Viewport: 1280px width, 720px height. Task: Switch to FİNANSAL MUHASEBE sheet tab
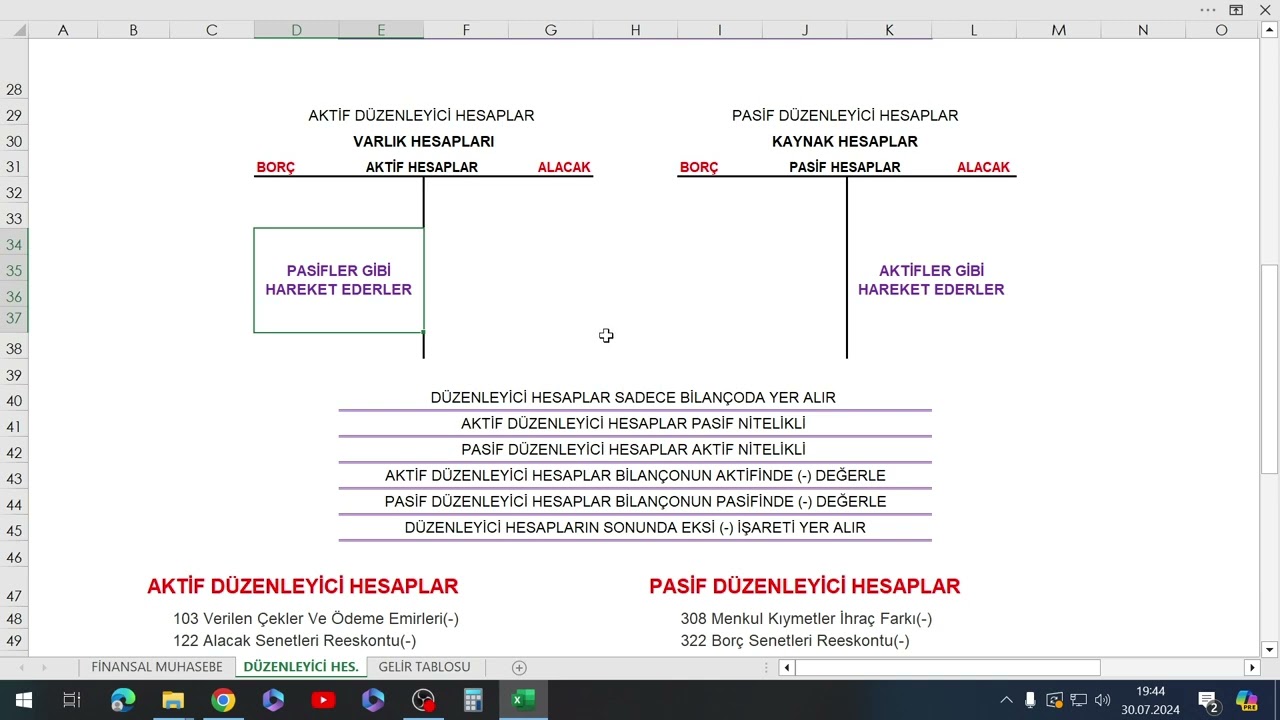[157, 667]
